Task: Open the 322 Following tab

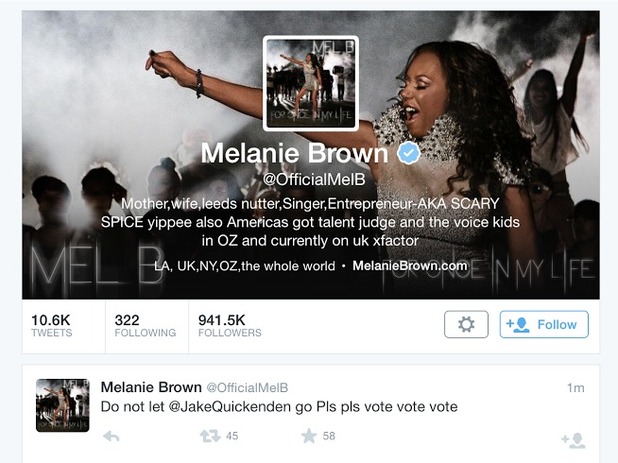Action: pyautogui.click(x=145, y=326)
